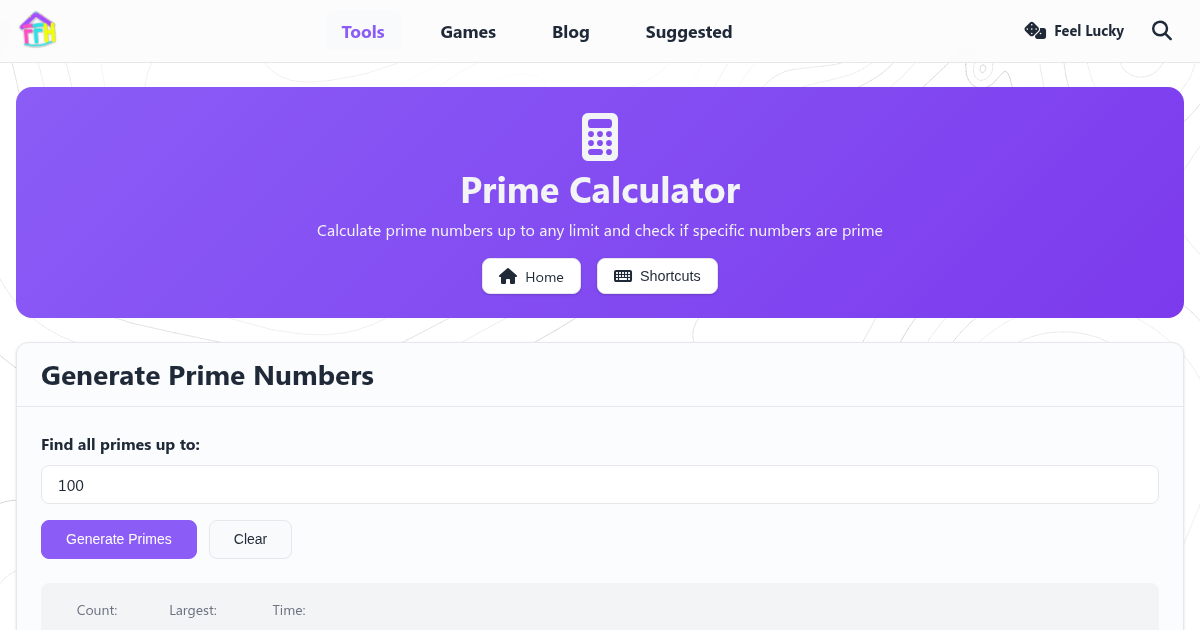Open the Suggested menu item
This screenshot has width=1200, height=630.
[689, 32]
